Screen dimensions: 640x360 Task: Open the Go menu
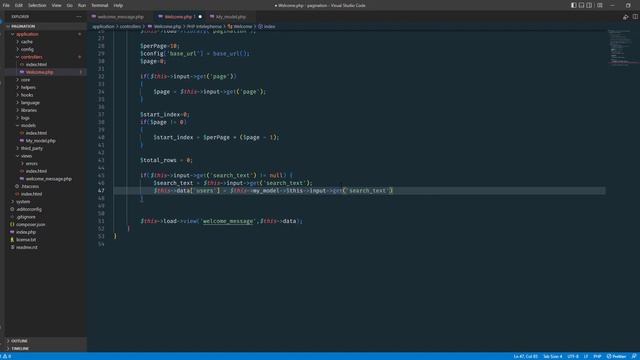point(70,5)
